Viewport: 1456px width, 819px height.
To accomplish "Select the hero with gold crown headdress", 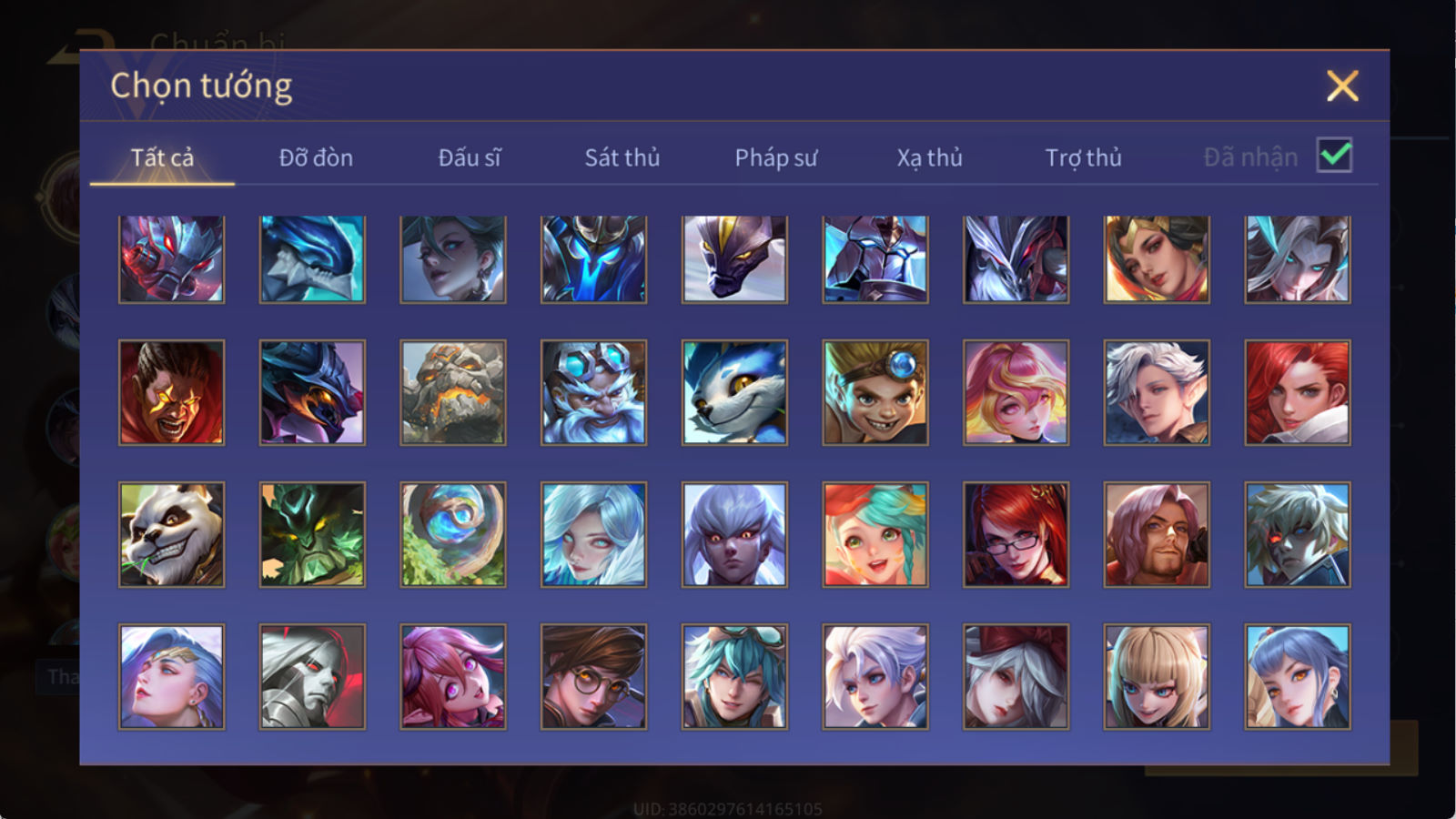I will (x=1157, y=259).
